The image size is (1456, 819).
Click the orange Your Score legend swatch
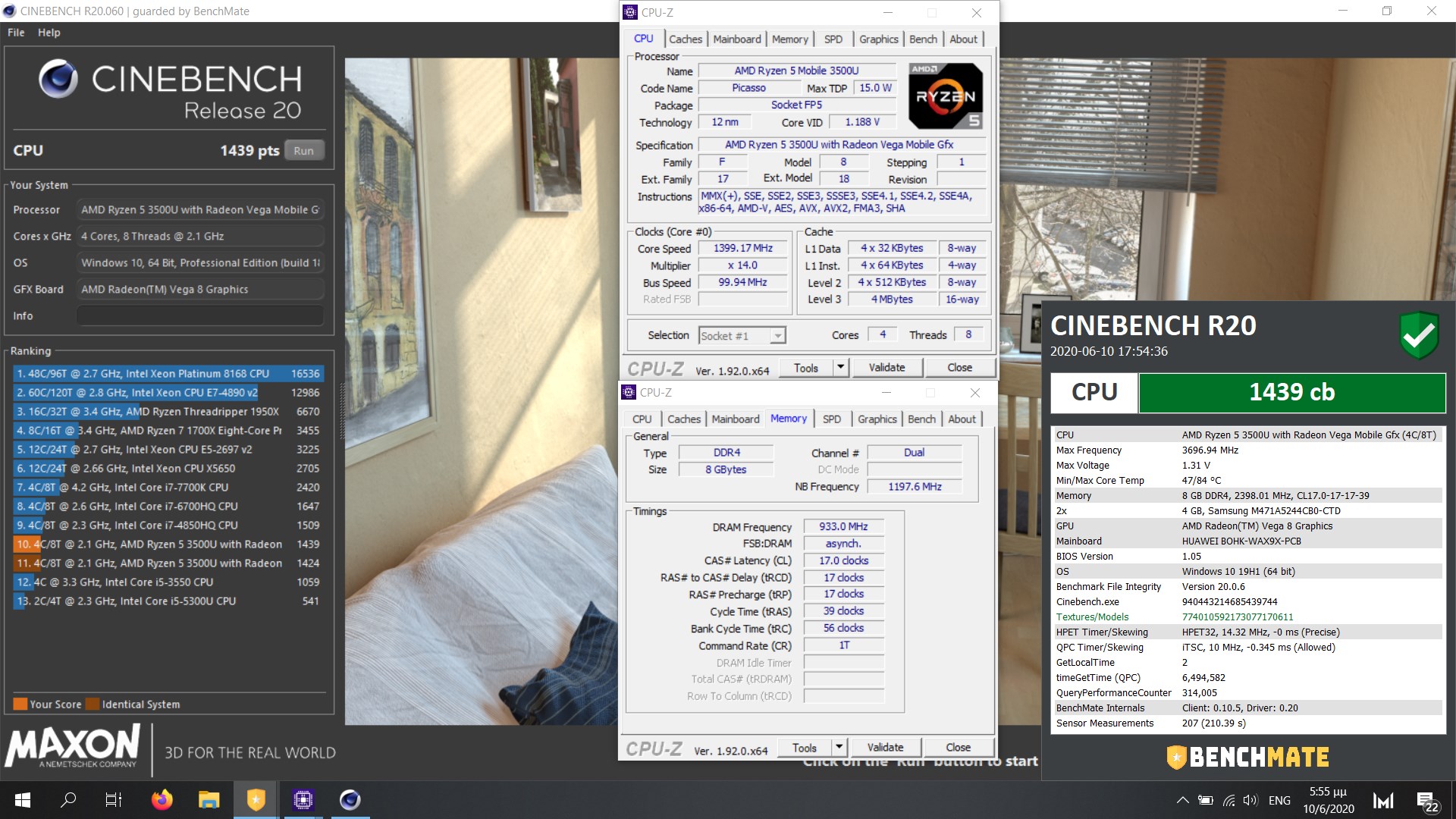(20, 704)
